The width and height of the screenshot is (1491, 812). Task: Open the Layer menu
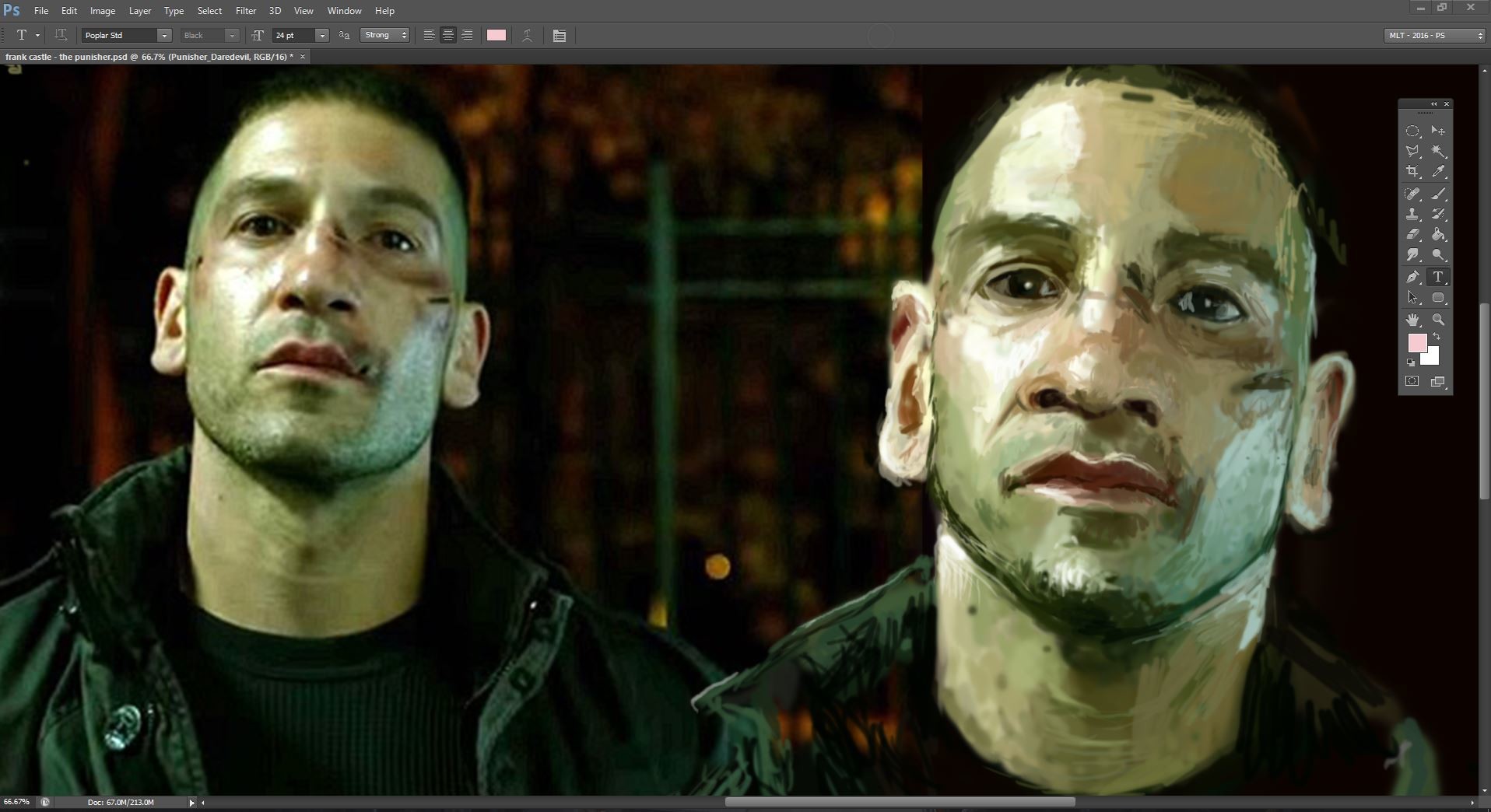(x=140, y=11)
